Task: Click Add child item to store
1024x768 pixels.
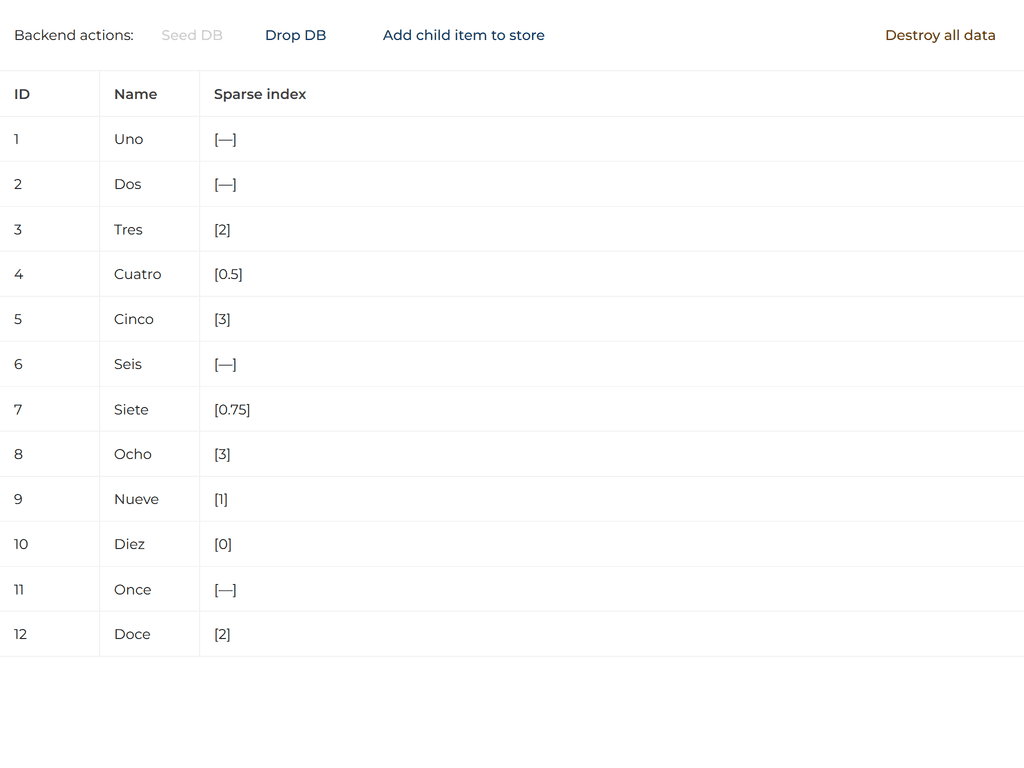Action: 463,35
